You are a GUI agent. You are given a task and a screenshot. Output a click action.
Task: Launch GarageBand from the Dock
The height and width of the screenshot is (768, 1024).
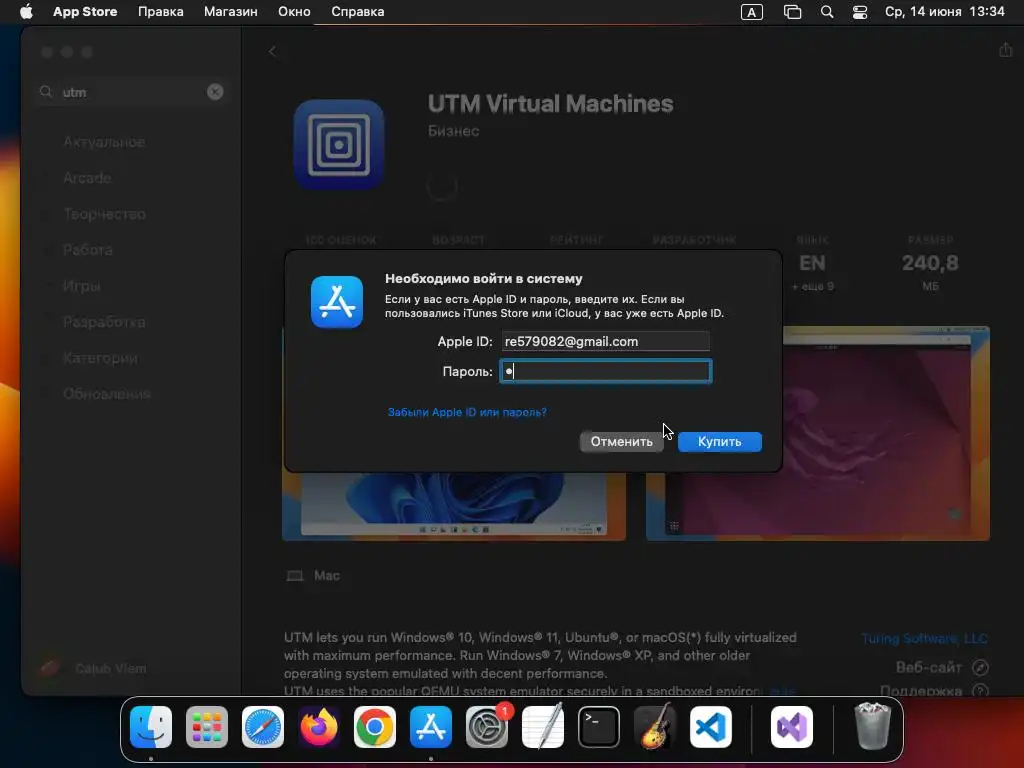pyautogui.click(x=655, y=727)
